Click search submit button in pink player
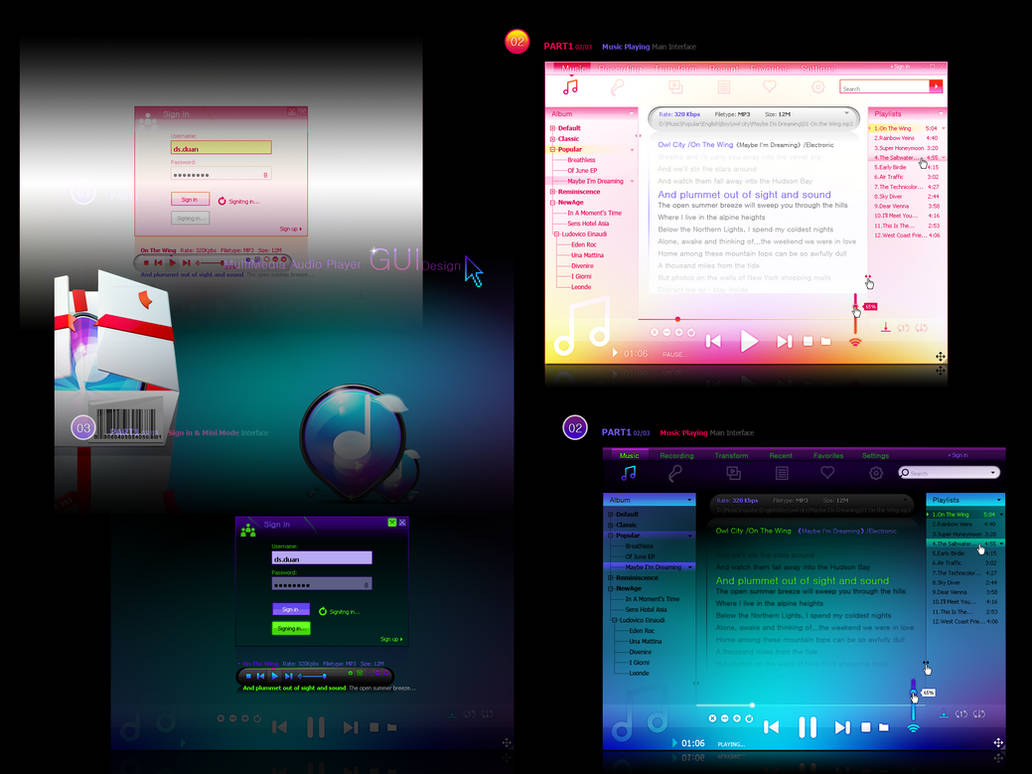 pyautogui.click(x=935, y=86)
